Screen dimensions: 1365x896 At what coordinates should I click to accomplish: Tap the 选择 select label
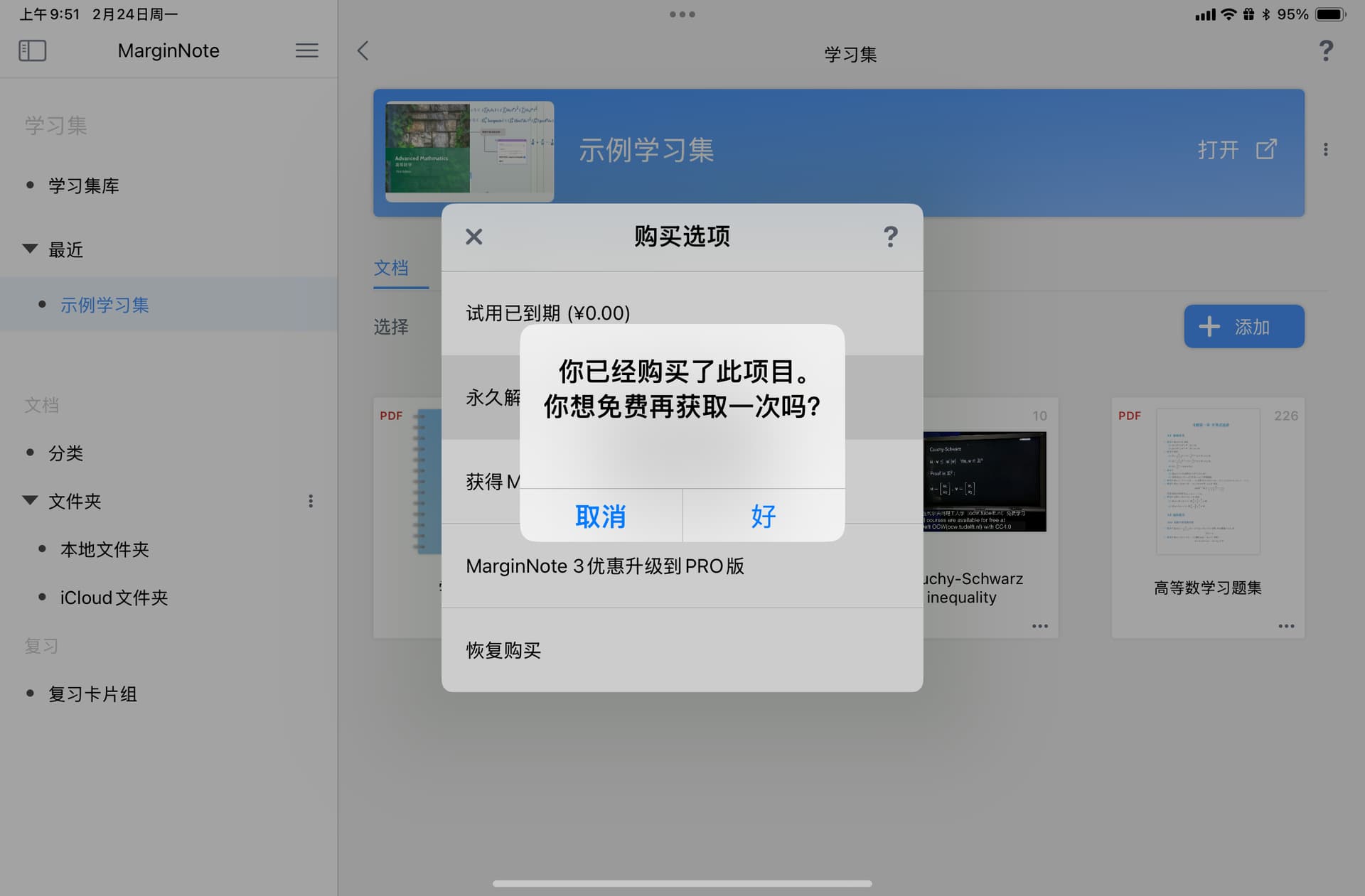point(391,327)
